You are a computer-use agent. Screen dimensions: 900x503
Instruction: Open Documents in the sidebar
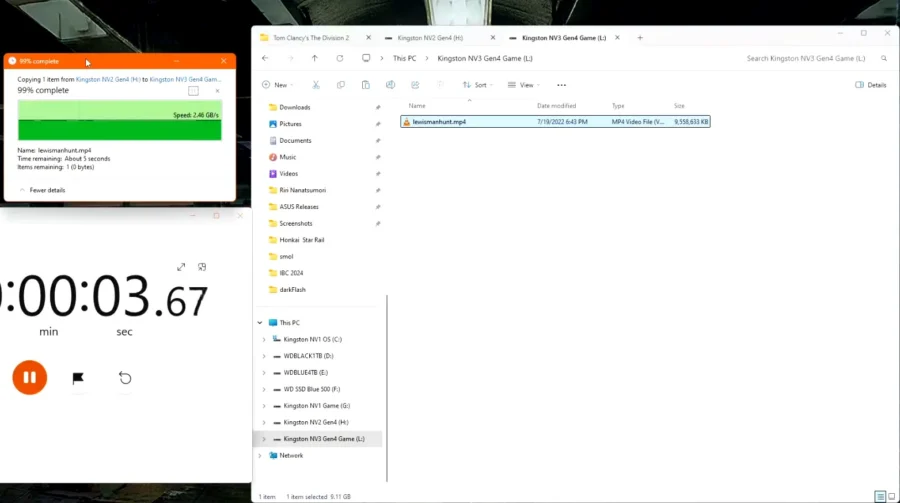(x=295, y=141)
